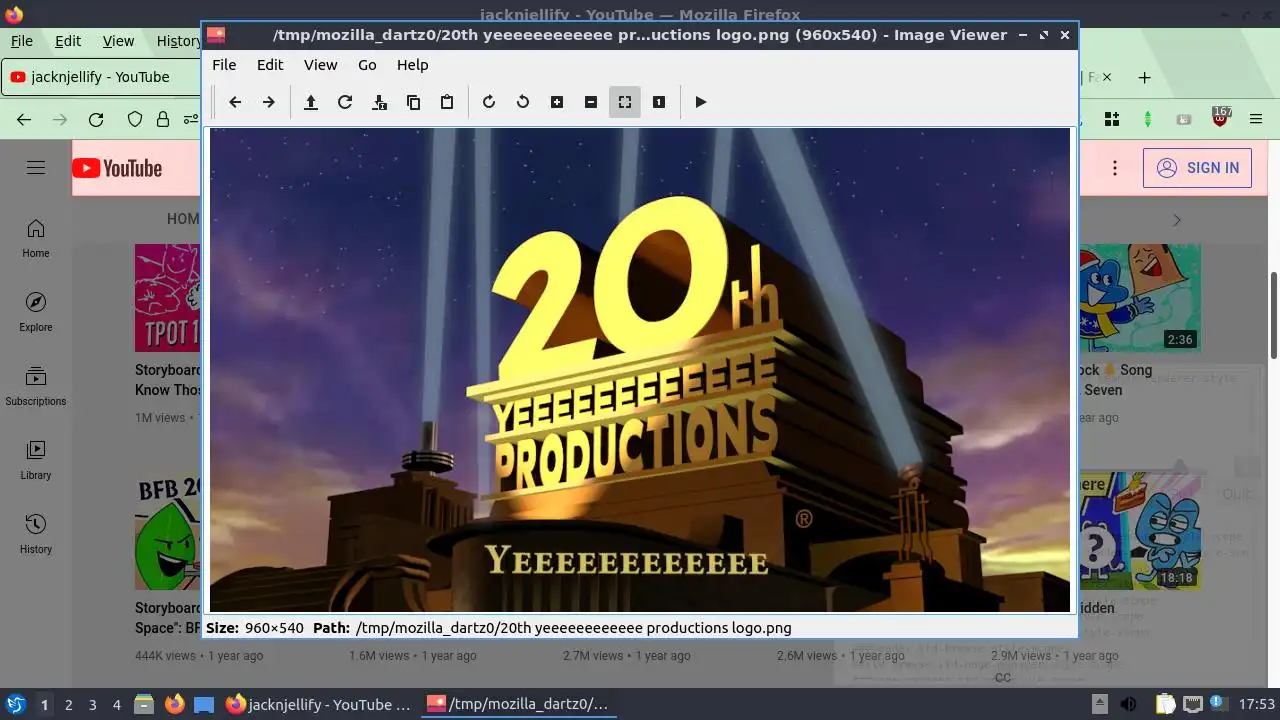Switch to workspace 3

(x=93, y=705)
